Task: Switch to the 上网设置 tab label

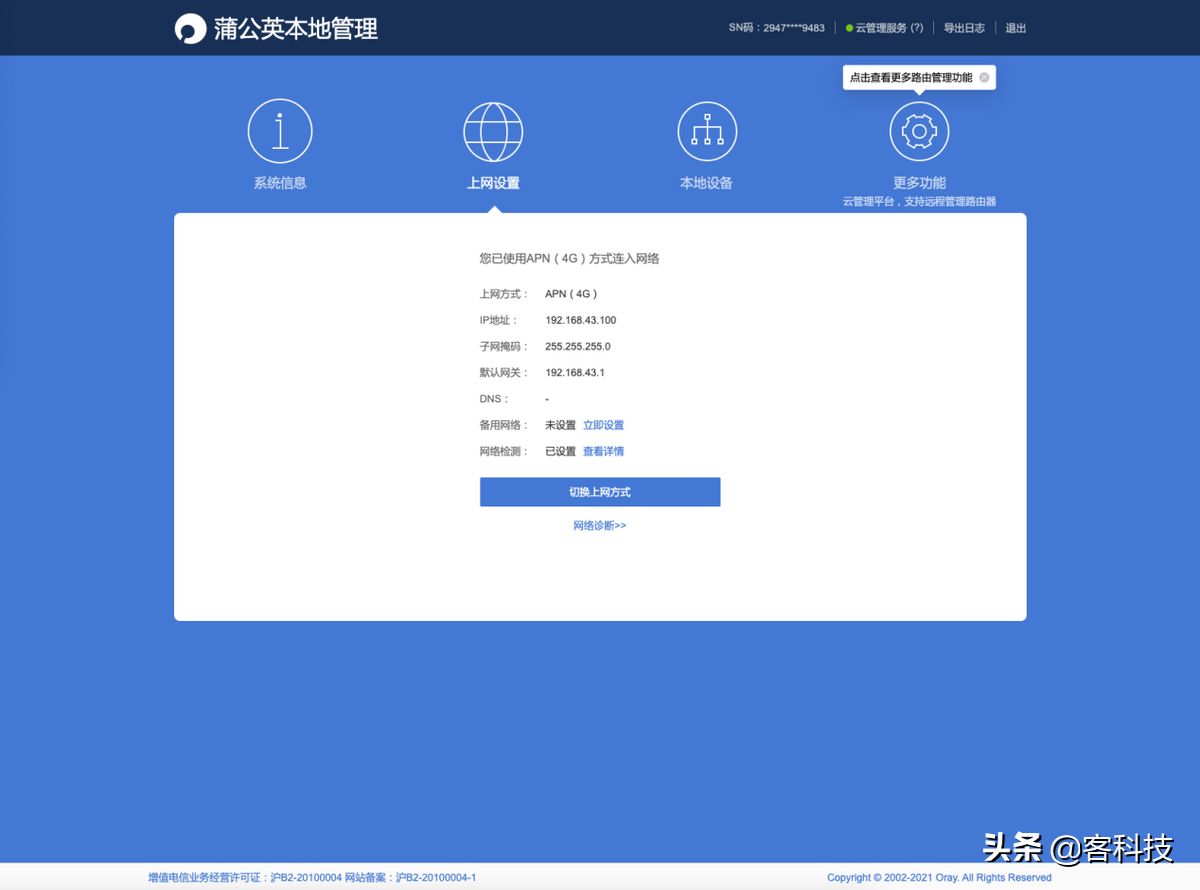Action: pos(493,183)
